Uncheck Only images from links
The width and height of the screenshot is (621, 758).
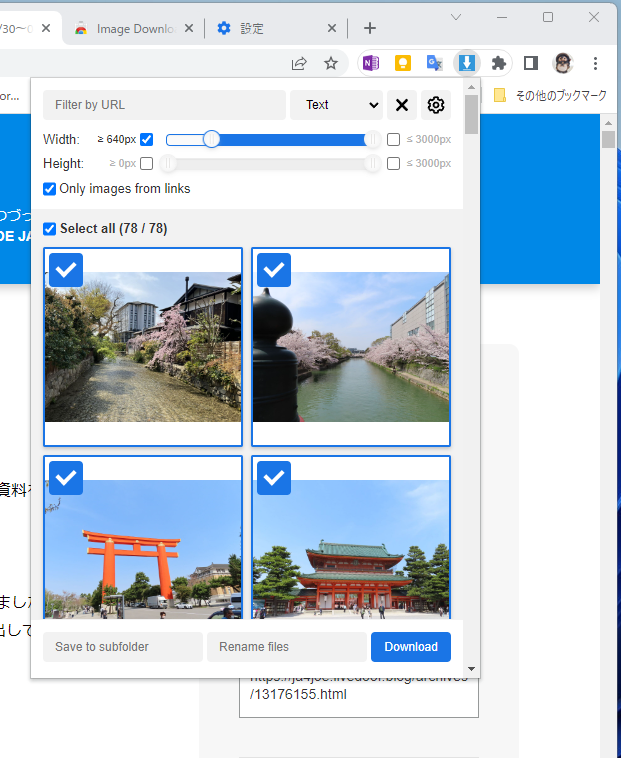click(x=49, y=189)
